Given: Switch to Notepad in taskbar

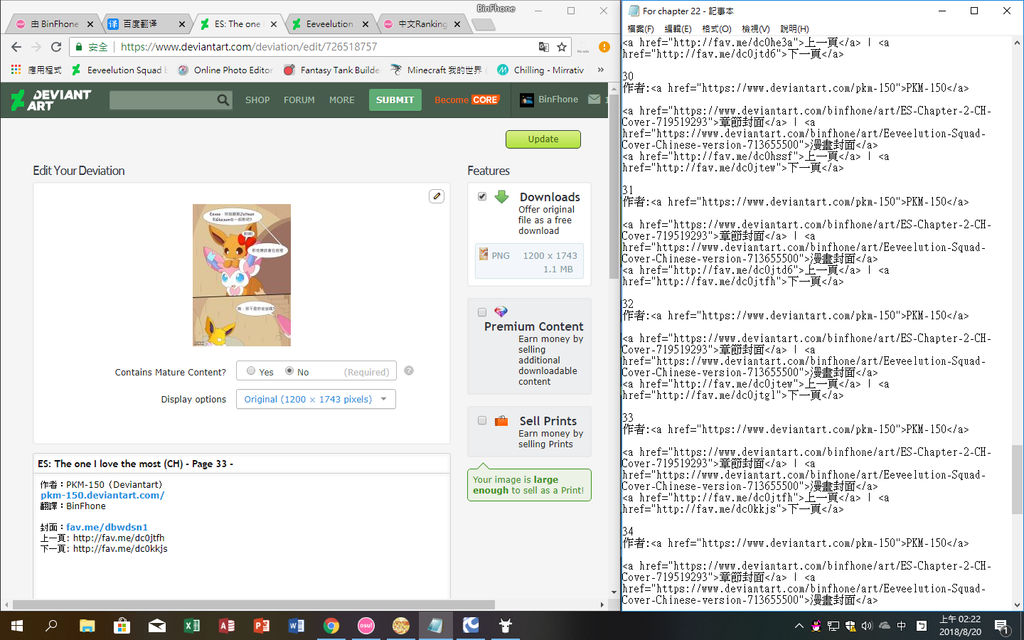Looking at the screenshot, I should (x=435, y=626).
